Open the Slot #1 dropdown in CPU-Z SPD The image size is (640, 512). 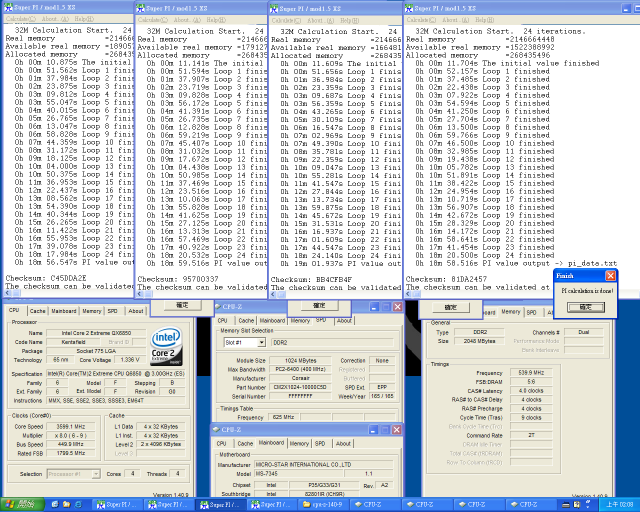[262, 343]
